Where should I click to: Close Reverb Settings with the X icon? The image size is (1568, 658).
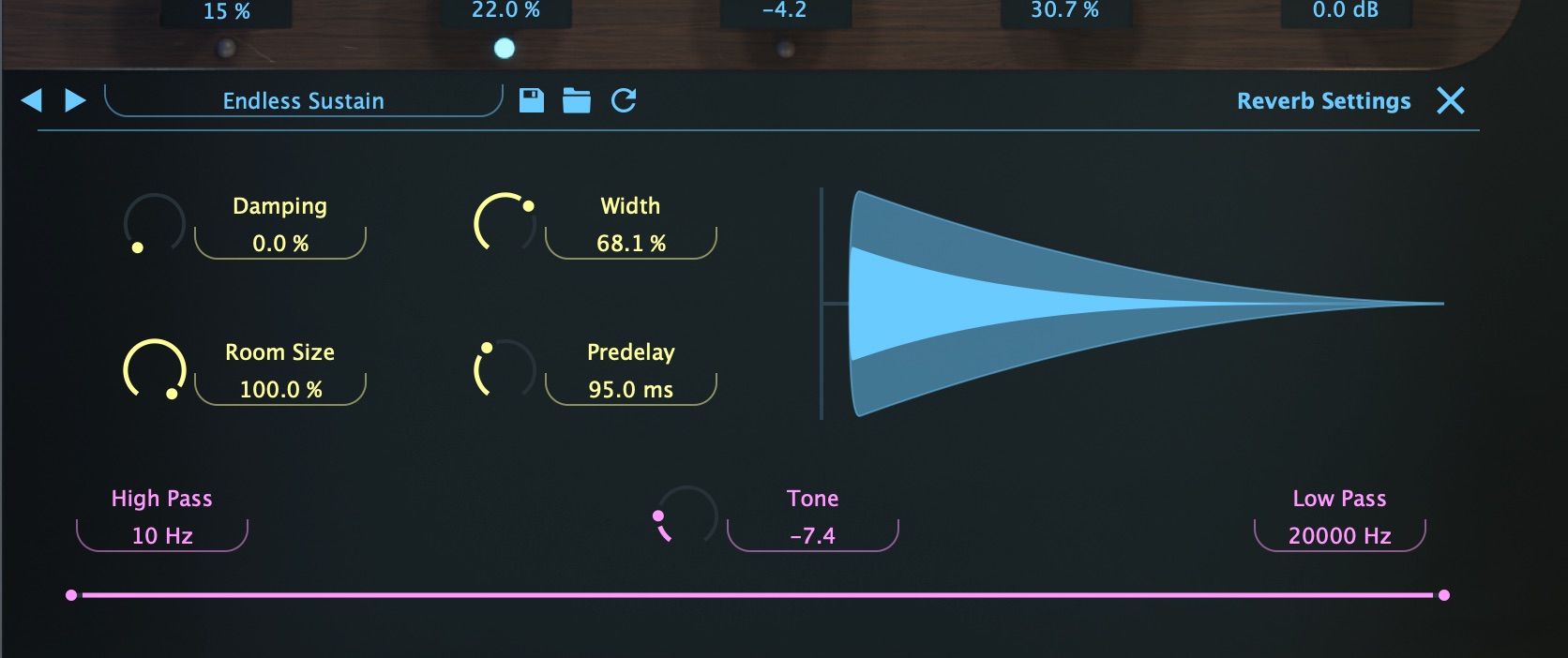[x=1451, y=100]
